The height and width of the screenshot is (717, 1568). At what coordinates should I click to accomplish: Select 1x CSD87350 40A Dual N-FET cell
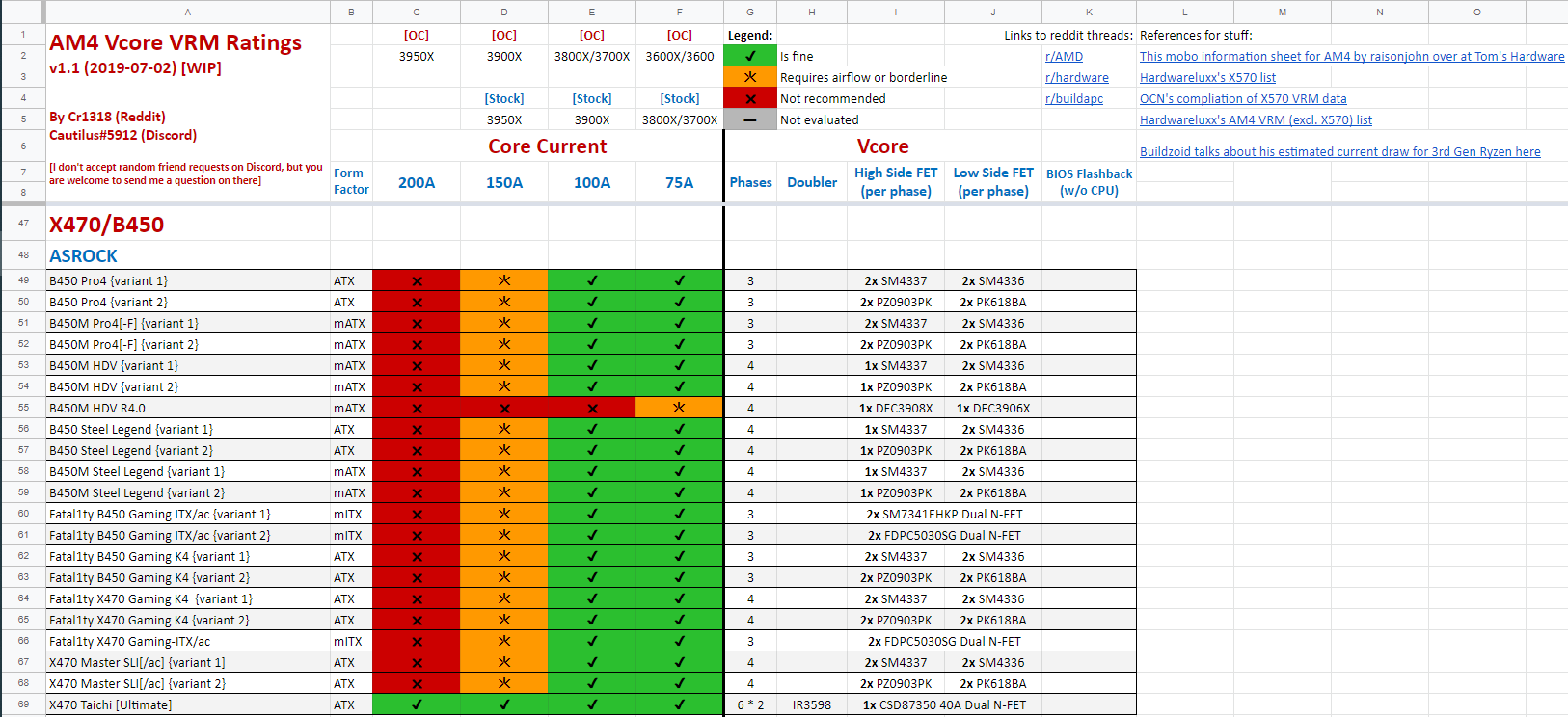coord(944,704)
